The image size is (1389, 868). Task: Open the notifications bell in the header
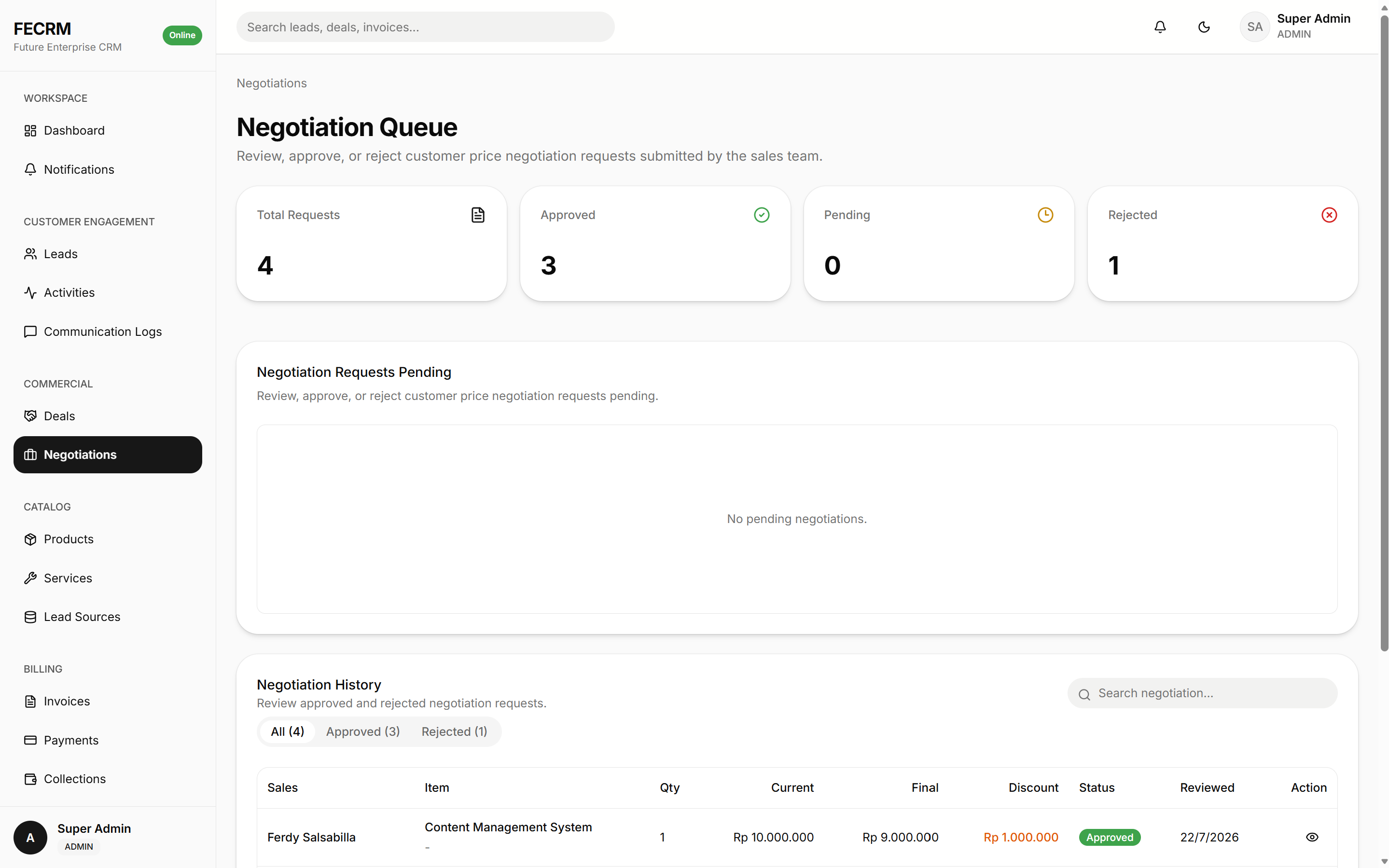[x=1160, y=27]
